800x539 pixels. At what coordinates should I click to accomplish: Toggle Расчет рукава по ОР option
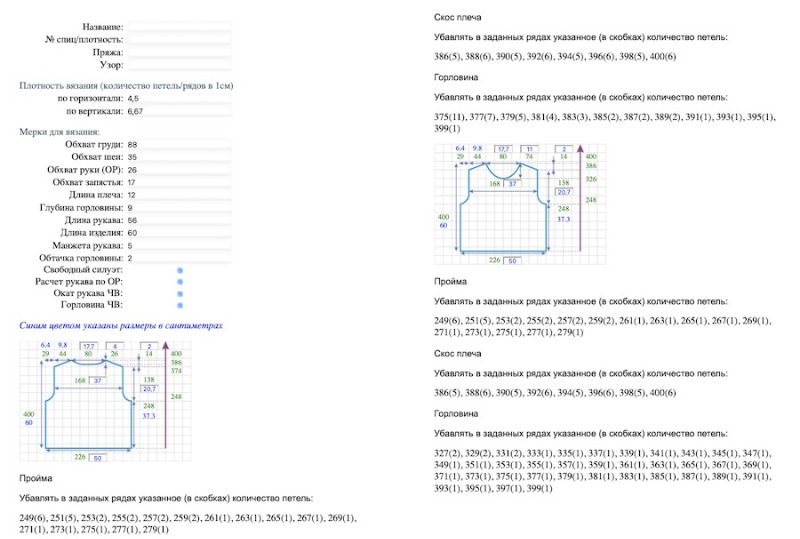180,283
